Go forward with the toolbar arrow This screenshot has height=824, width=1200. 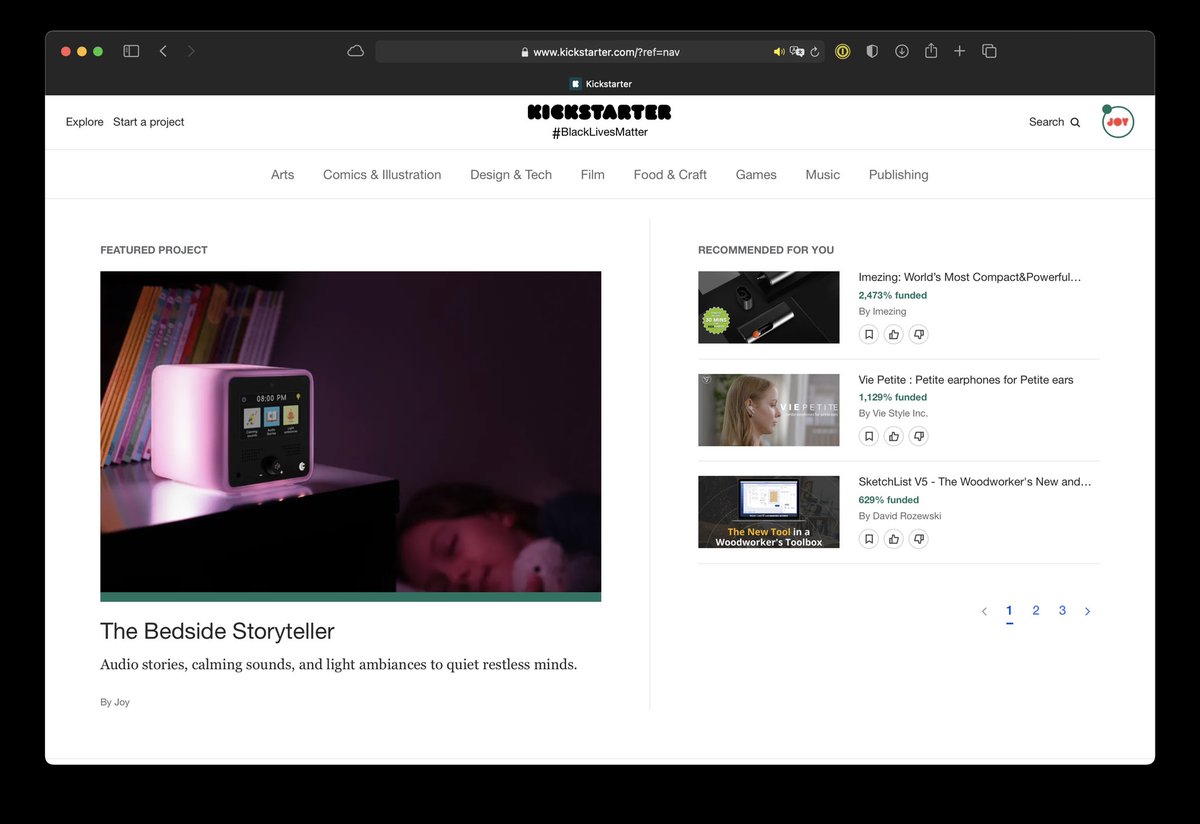coord(191,51)
